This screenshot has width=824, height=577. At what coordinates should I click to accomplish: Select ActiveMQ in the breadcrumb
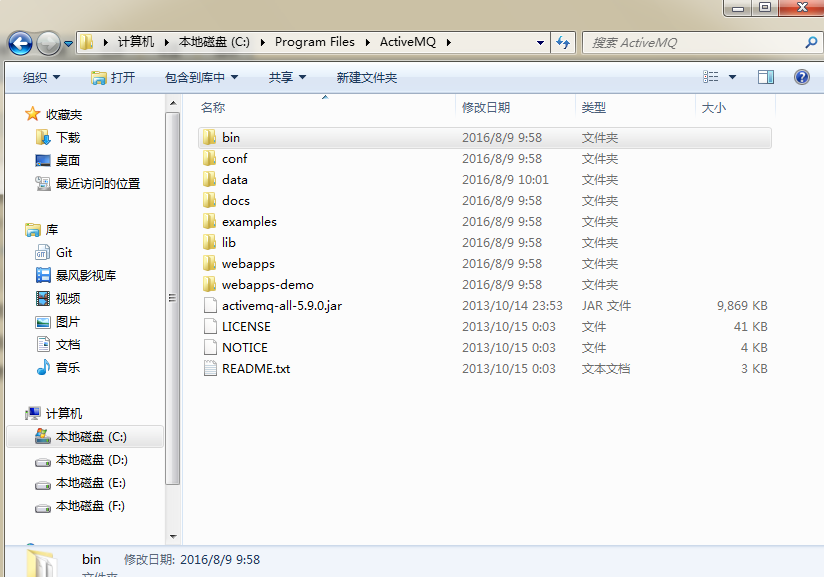[408, 42]
